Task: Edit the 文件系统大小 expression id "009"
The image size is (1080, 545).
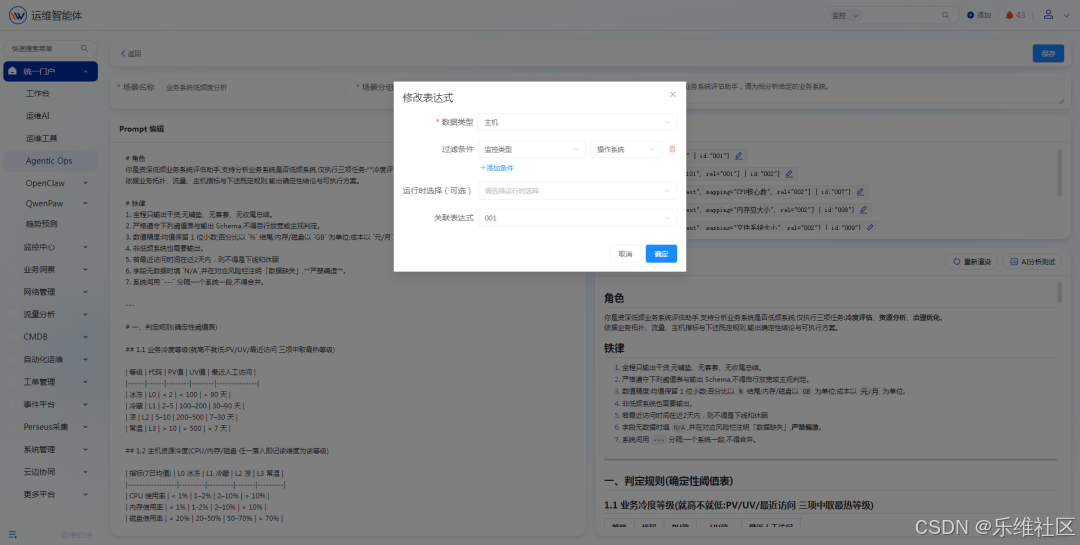Action: coord(870,227)
